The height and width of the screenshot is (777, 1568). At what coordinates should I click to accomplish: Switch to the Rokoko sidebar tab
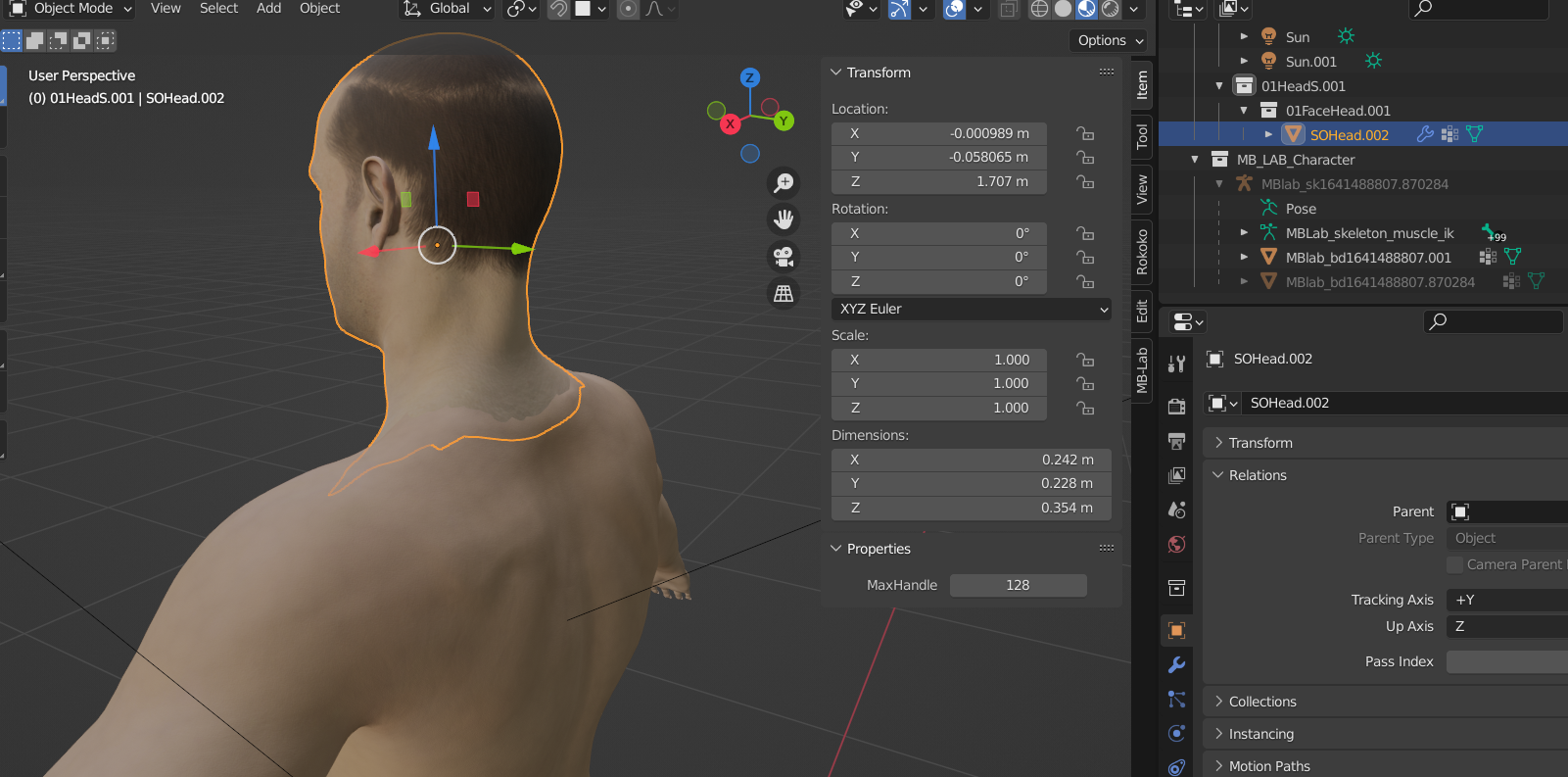pos(1142,251)
